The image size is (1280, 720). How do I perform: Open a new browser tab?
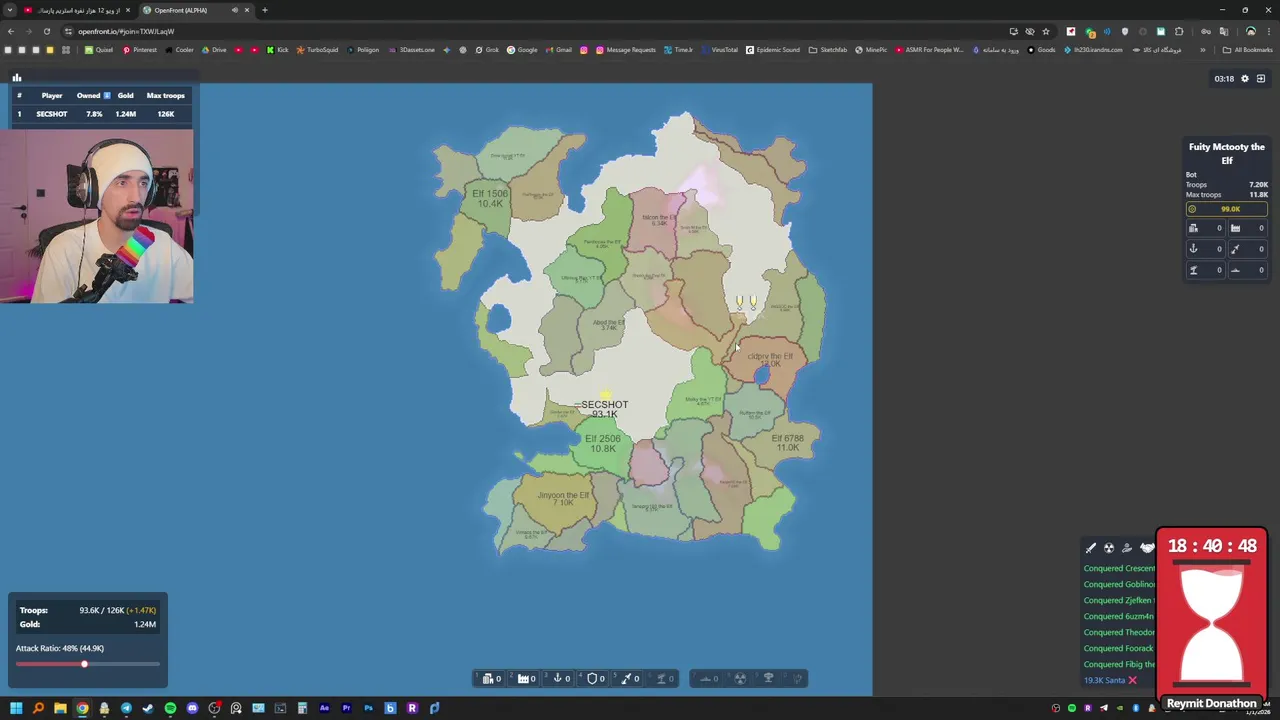click(x=264, y=10)
